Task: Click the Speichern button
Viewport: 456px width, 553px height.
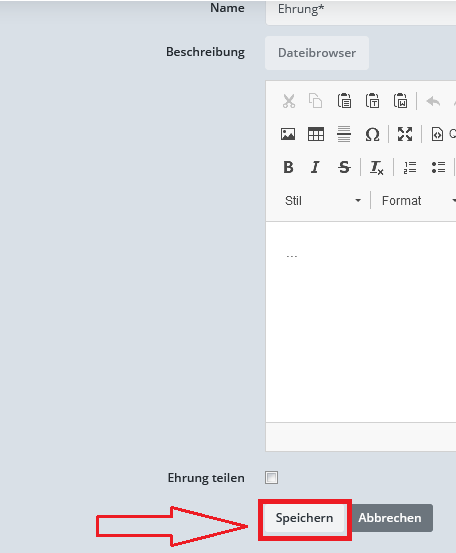Action: pyautogui.click(x=304, y=518)
